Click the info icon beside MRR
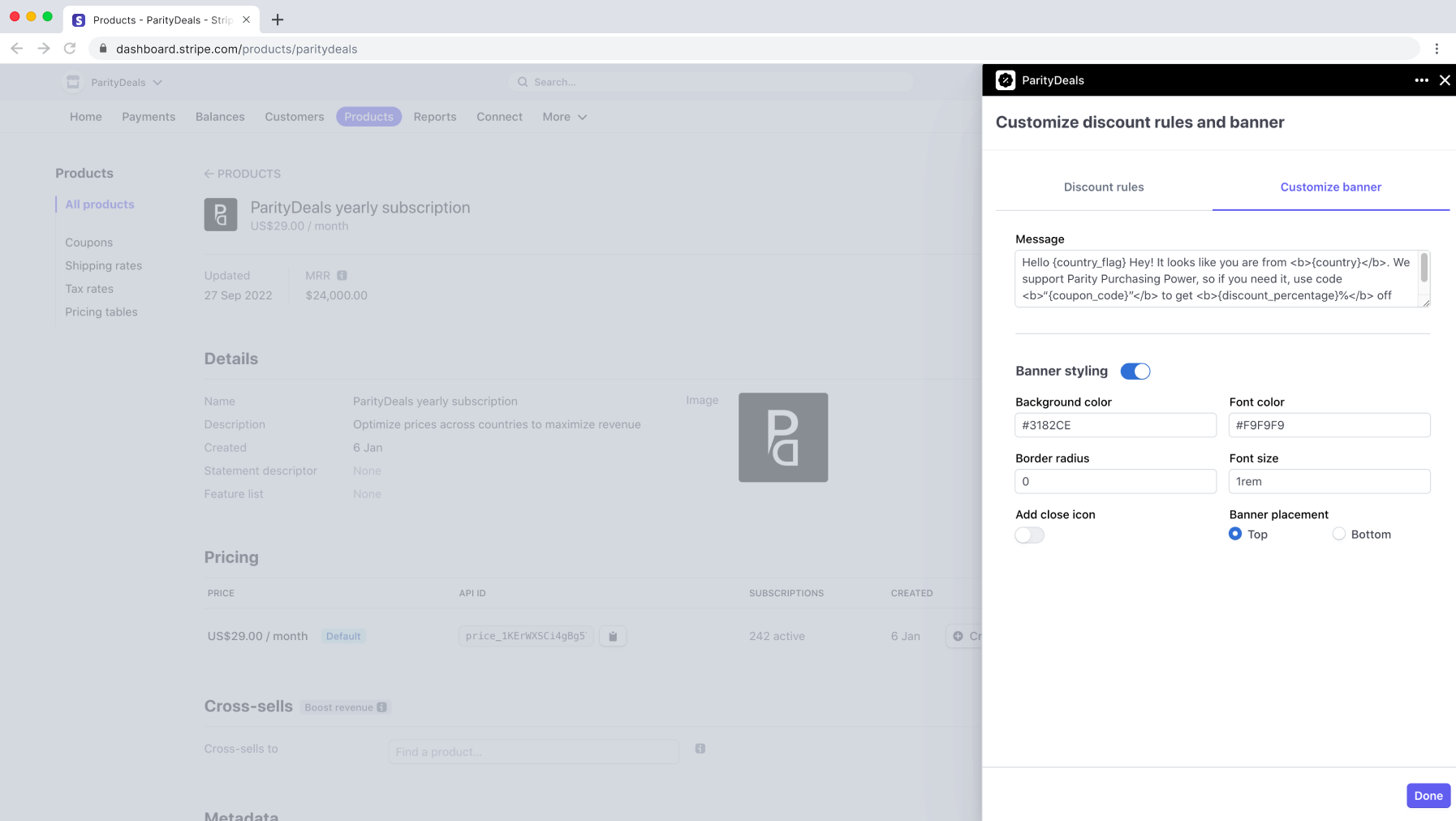This screenshot has height=821, width=1456. pyautogui.click(x=342, y=275)
